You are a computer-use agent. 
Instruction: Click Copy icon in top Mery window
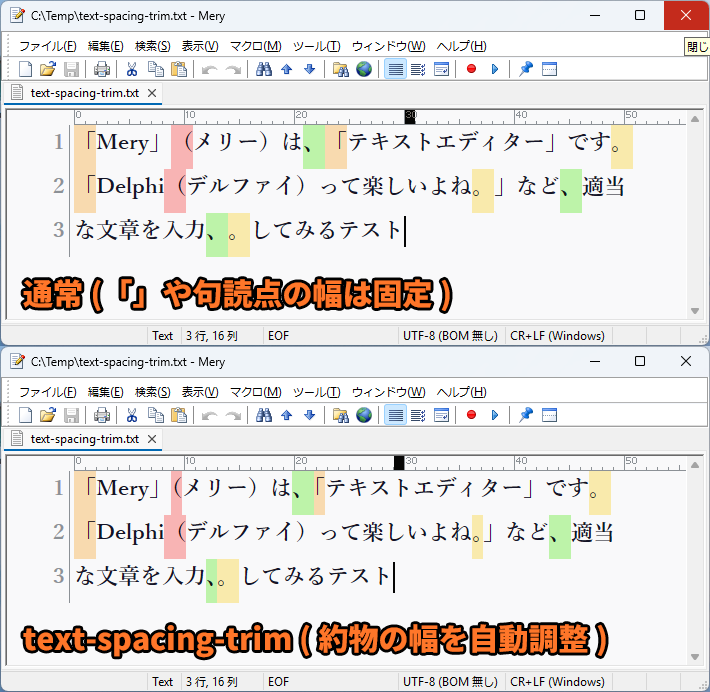(156, 69)
